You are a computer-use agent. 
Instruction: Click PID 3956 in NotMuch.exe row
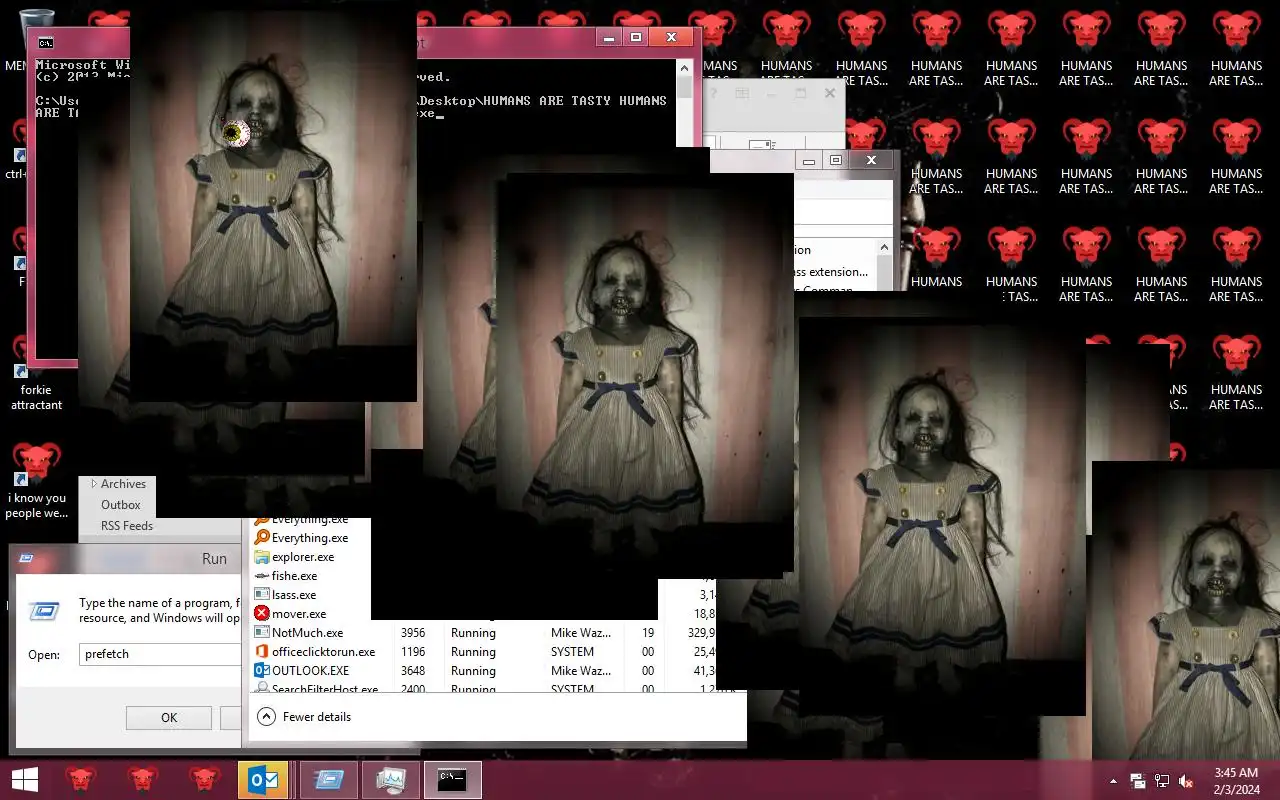[413, 633]
